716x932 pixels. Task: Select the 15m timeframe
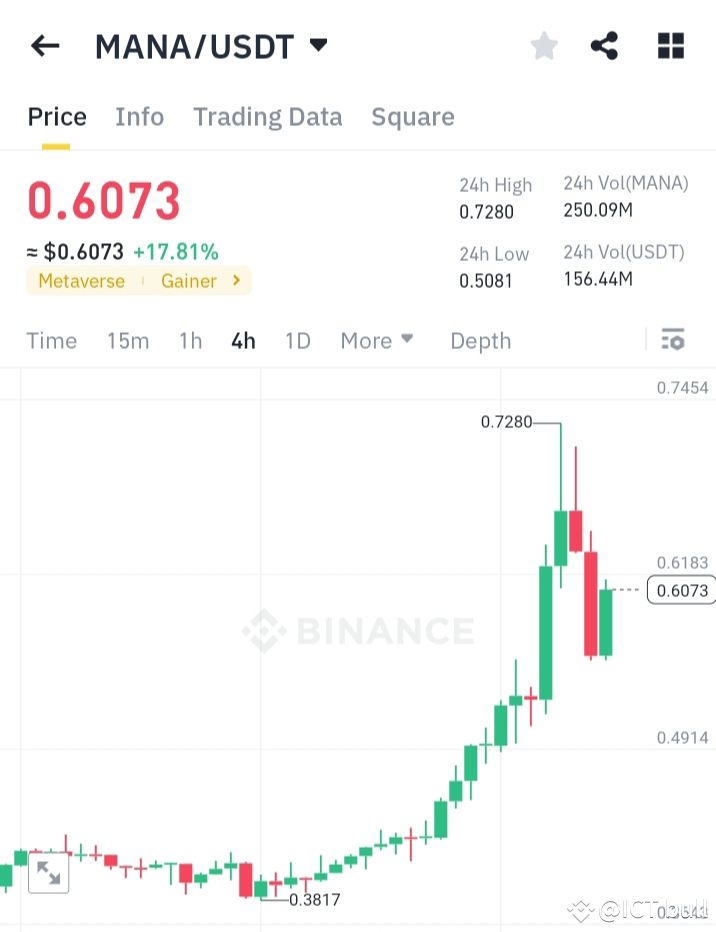128,341
